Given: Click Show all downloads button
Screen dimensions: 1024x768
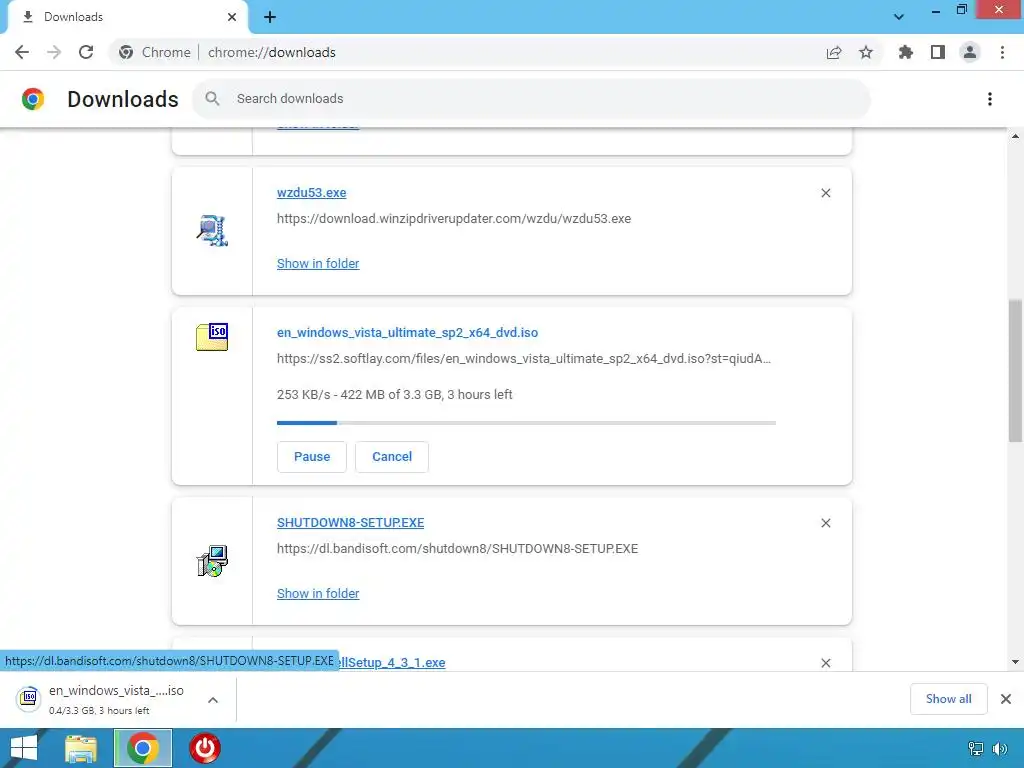Looking at the screenshot, I should point(948,699).
